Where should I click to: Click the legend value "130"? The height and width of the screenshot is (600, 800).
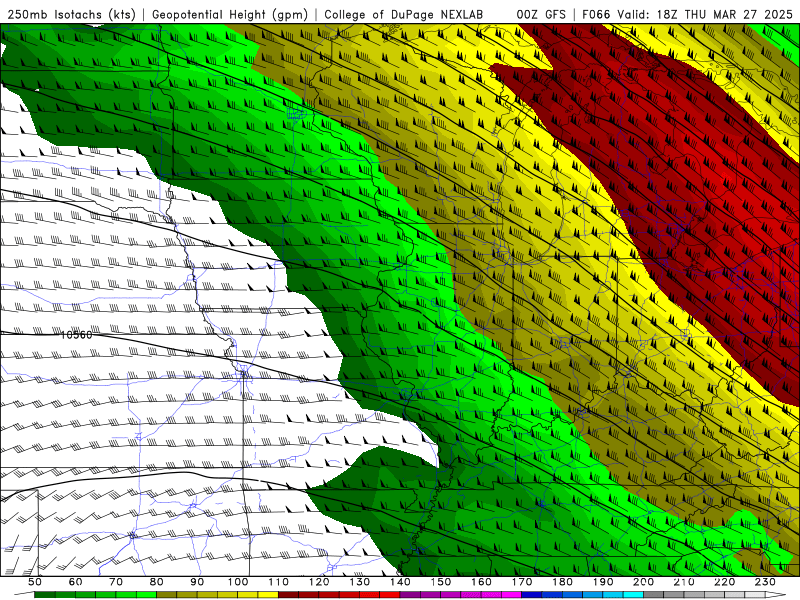(359, 582)
